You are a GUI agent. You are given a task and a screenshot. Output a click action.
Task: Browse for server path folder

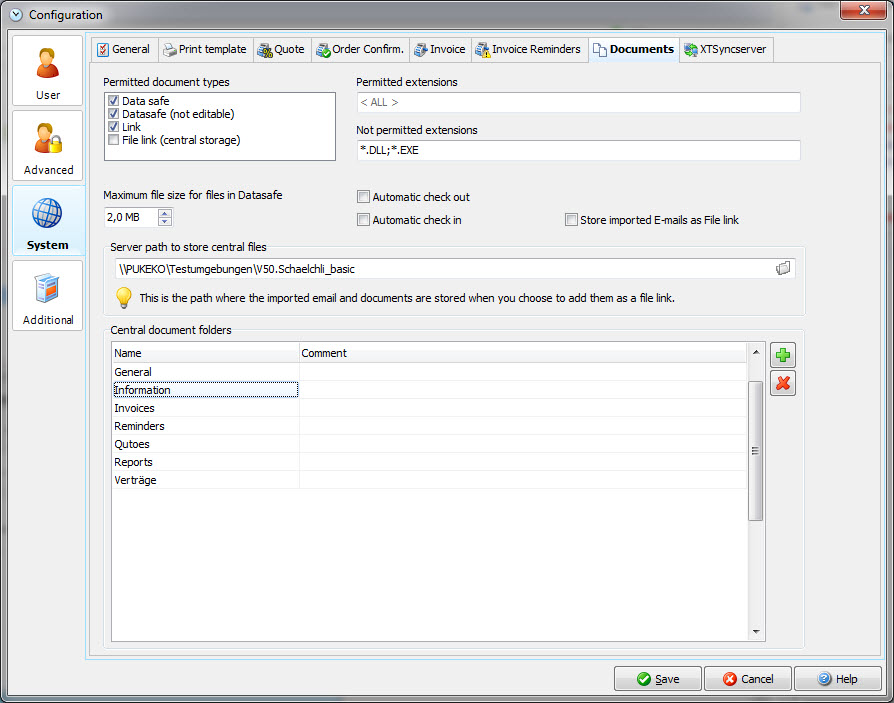(783, 268)
